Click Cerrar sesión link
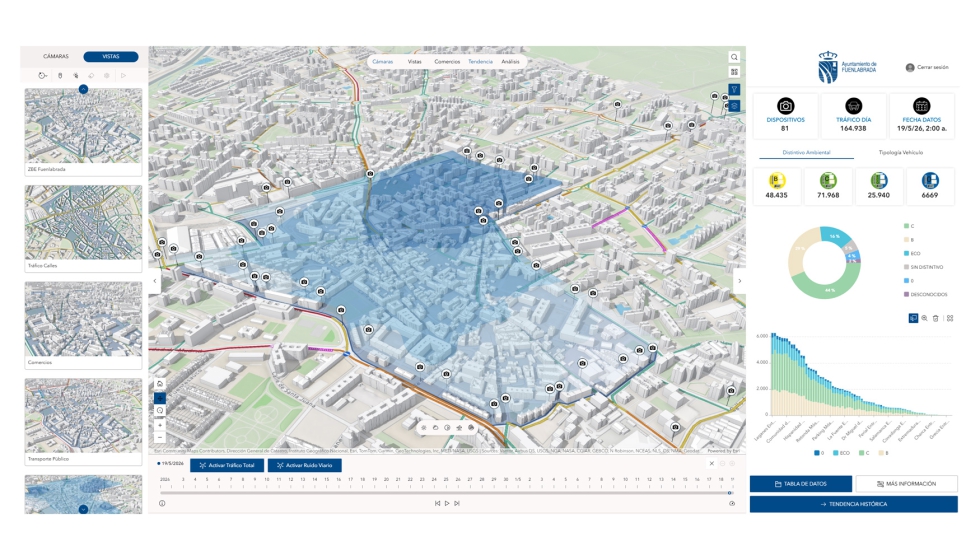Image resolution: width=980 pixels, height=560 pixels. [x=927, y=68]
